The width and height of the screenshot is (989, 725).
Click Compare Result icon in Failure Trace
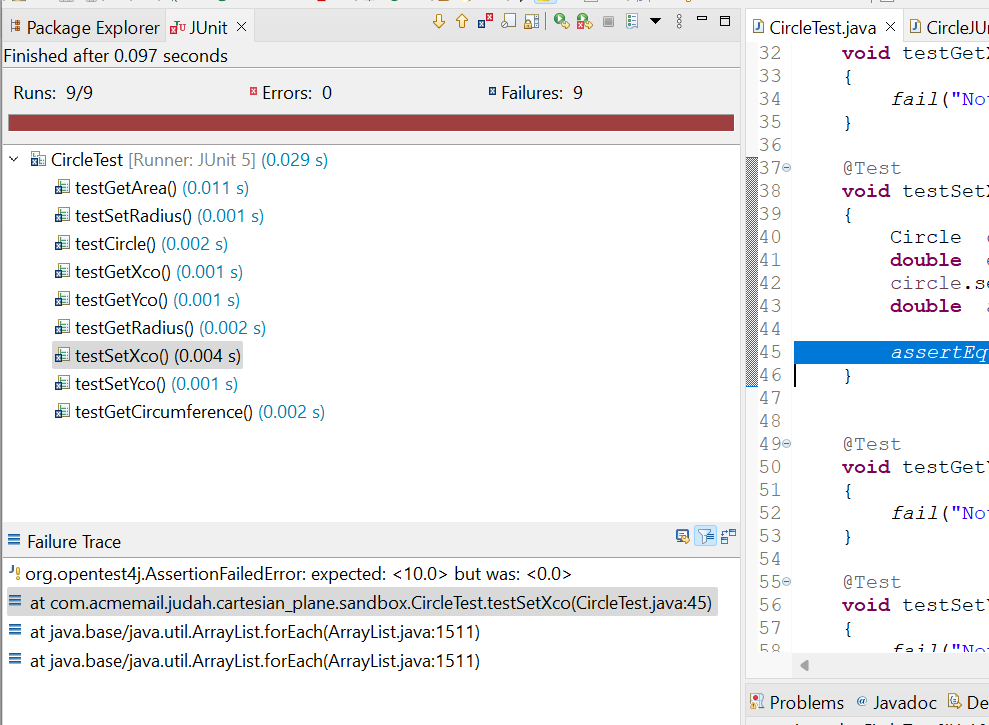click(728, 536)
